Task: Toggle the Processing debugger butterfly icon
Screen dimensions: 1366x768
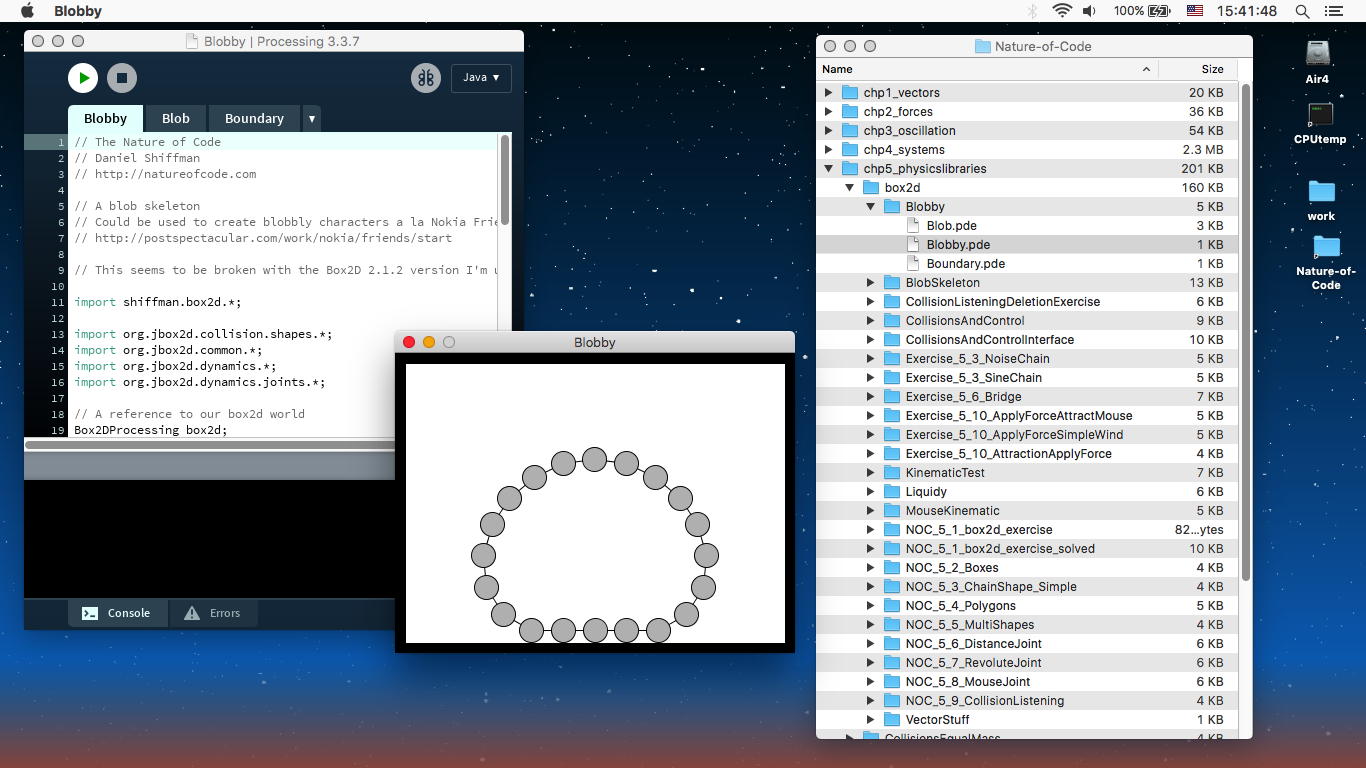Action: pyautogui.click(x=426, y=78)
